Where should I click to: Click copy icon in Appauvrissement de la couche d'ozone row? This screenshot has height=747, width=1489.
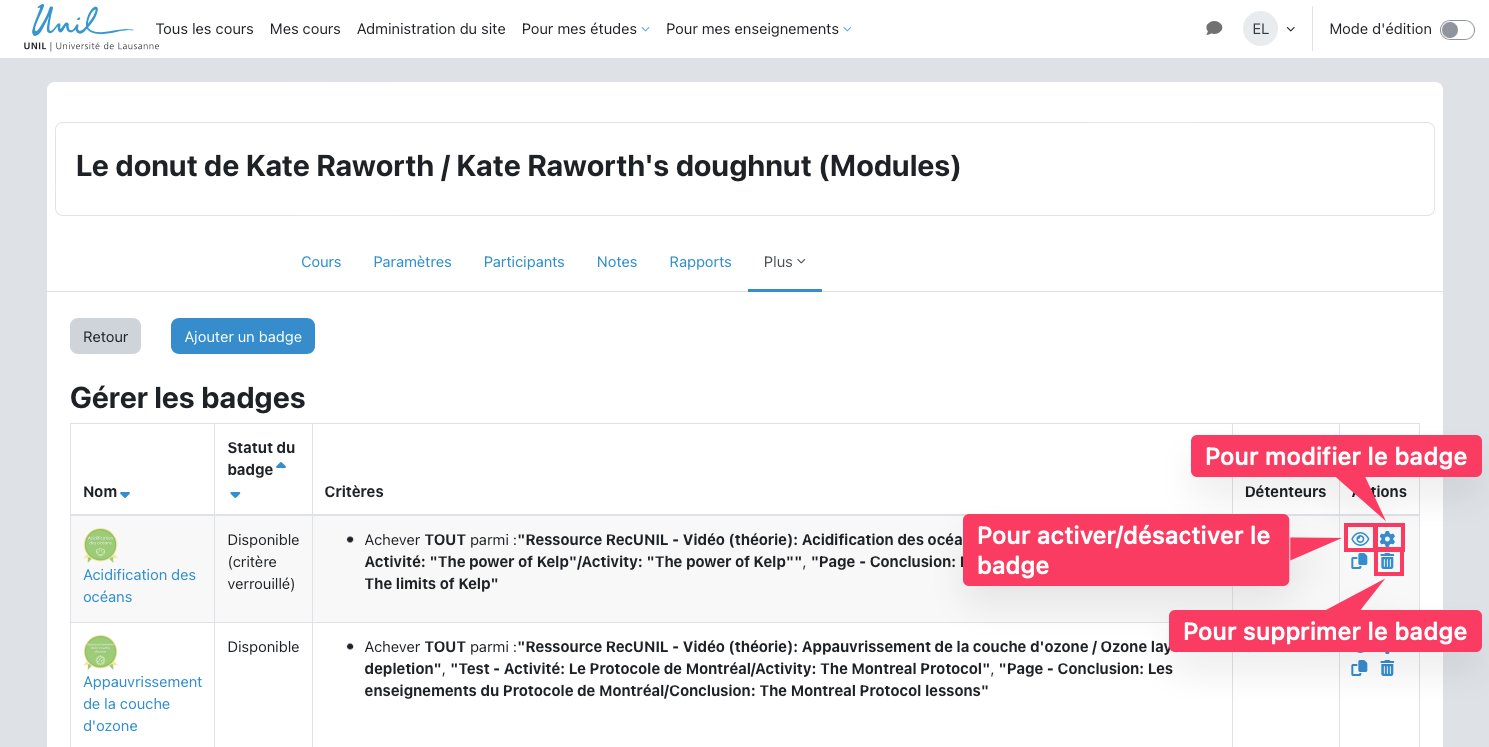(1359, 669)
